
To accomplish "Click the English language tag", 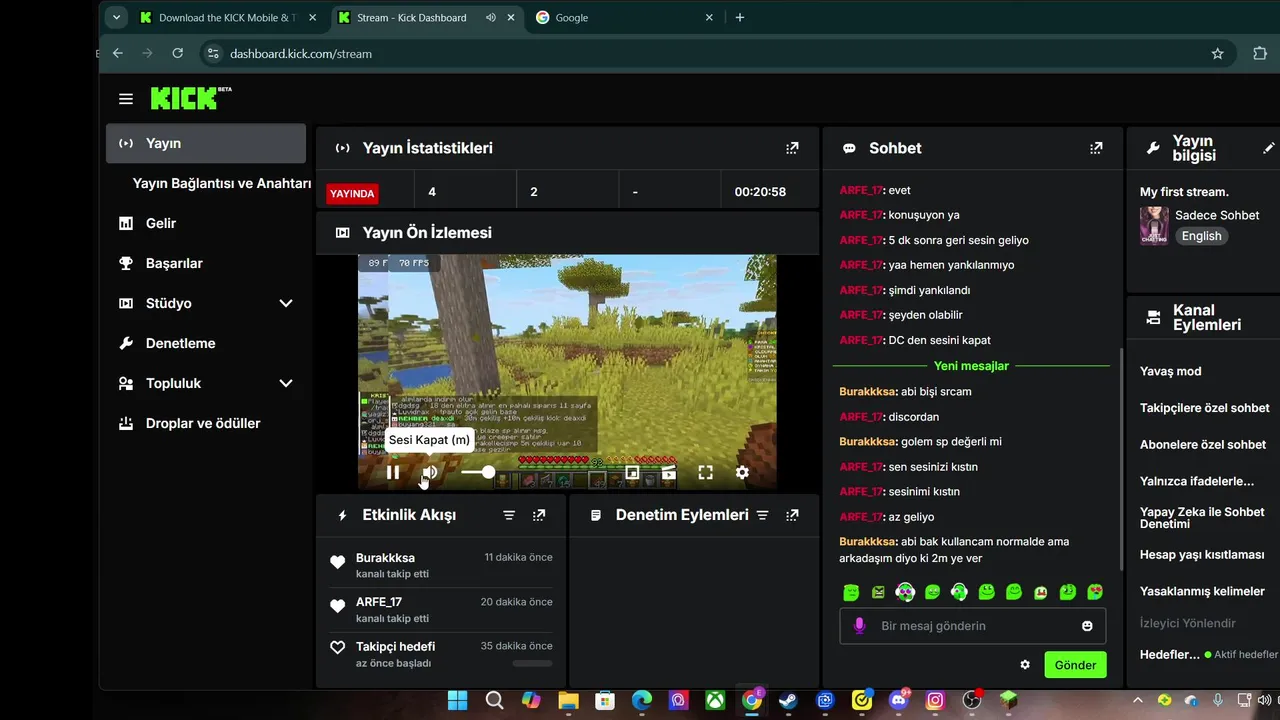I will (x=1201, y=236).
